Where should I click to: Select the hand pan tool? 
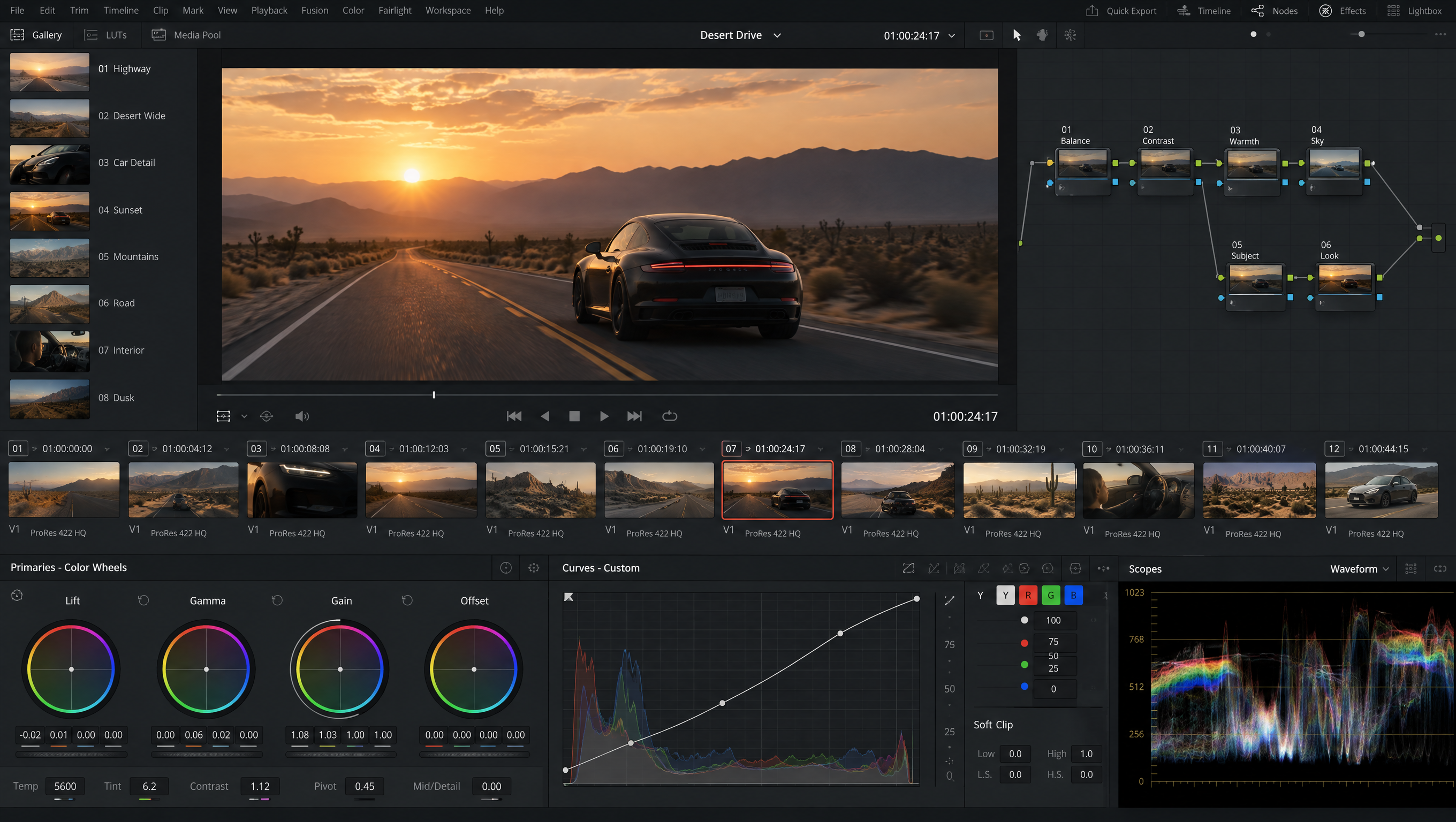click(1042, 35)
